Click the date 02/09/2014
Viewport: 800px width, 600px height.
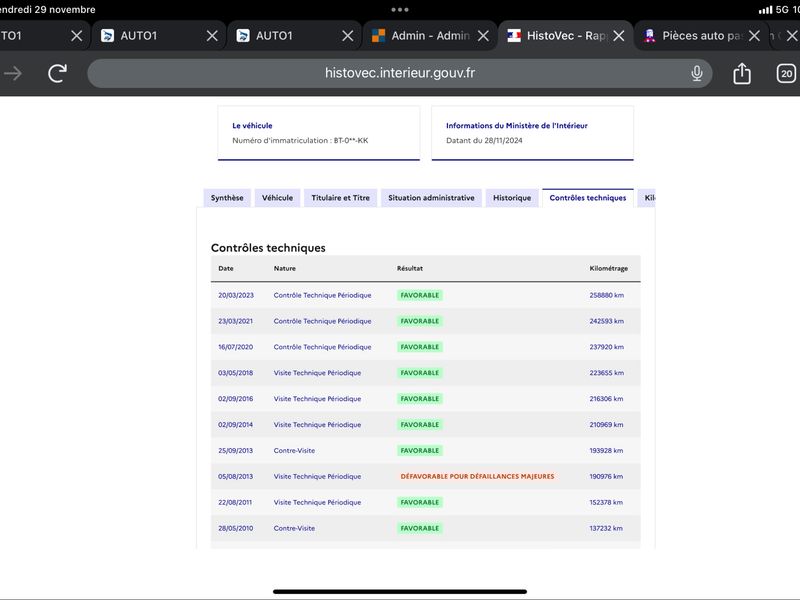tap(235, 425)
